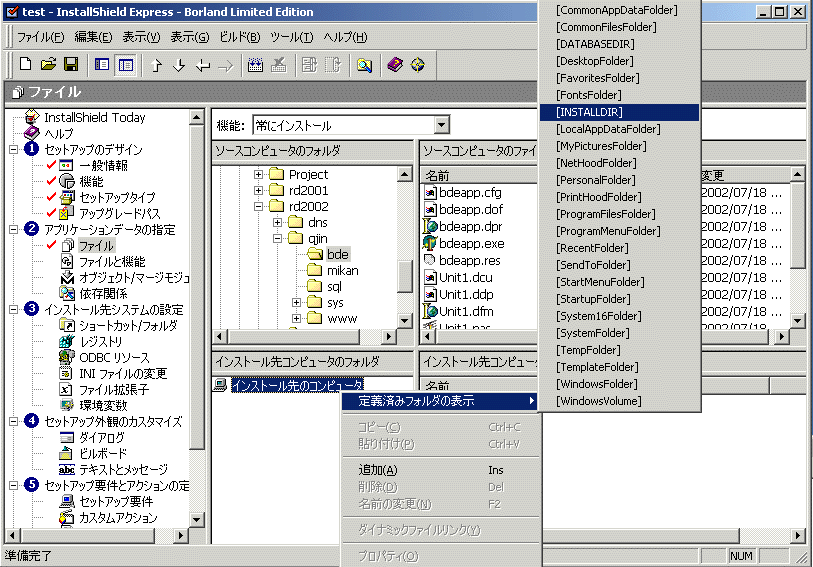
Task: Select the bdeapp.dpr file
Action: (470, 226)
